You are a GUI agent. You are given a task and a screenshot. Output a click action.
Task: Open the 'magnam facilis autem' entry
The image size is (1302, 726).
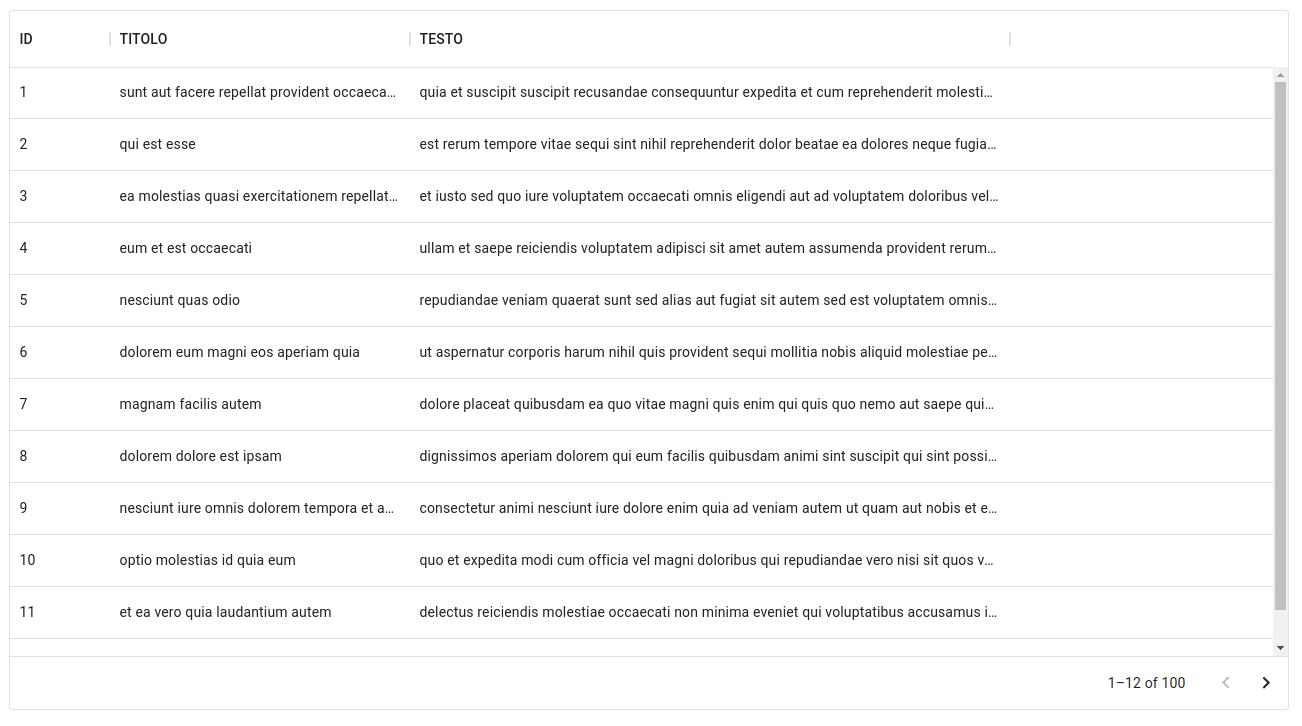[190, 404]
